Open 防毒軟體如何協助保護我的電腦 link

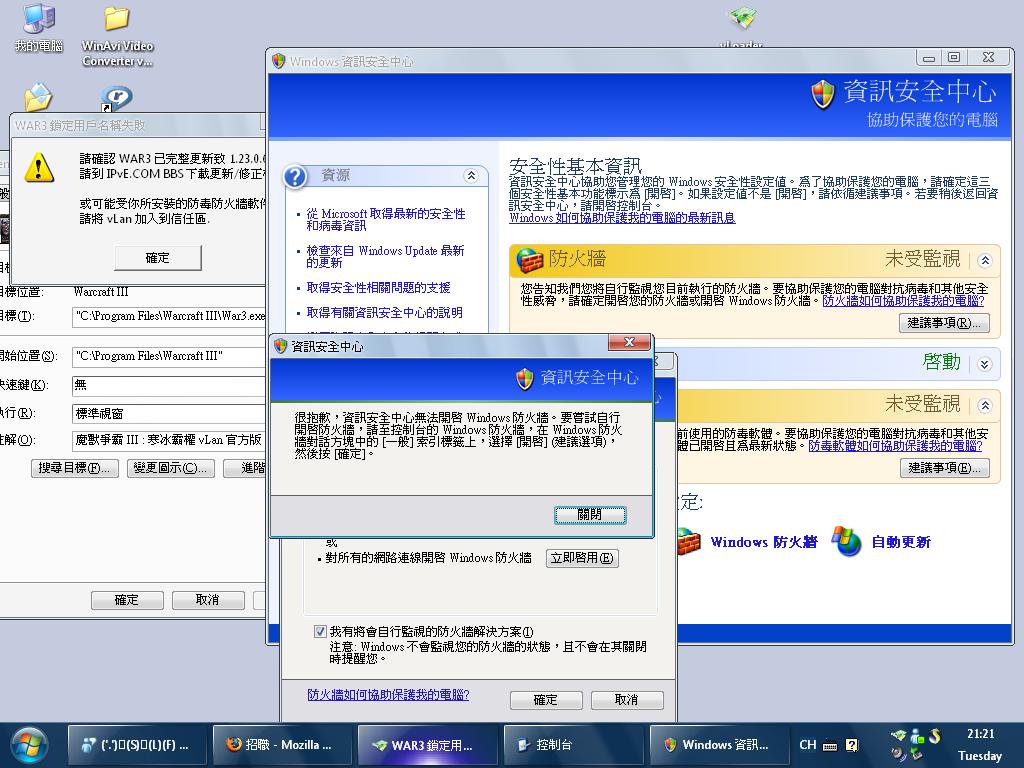pyautogui.click(x=895, y=445)
